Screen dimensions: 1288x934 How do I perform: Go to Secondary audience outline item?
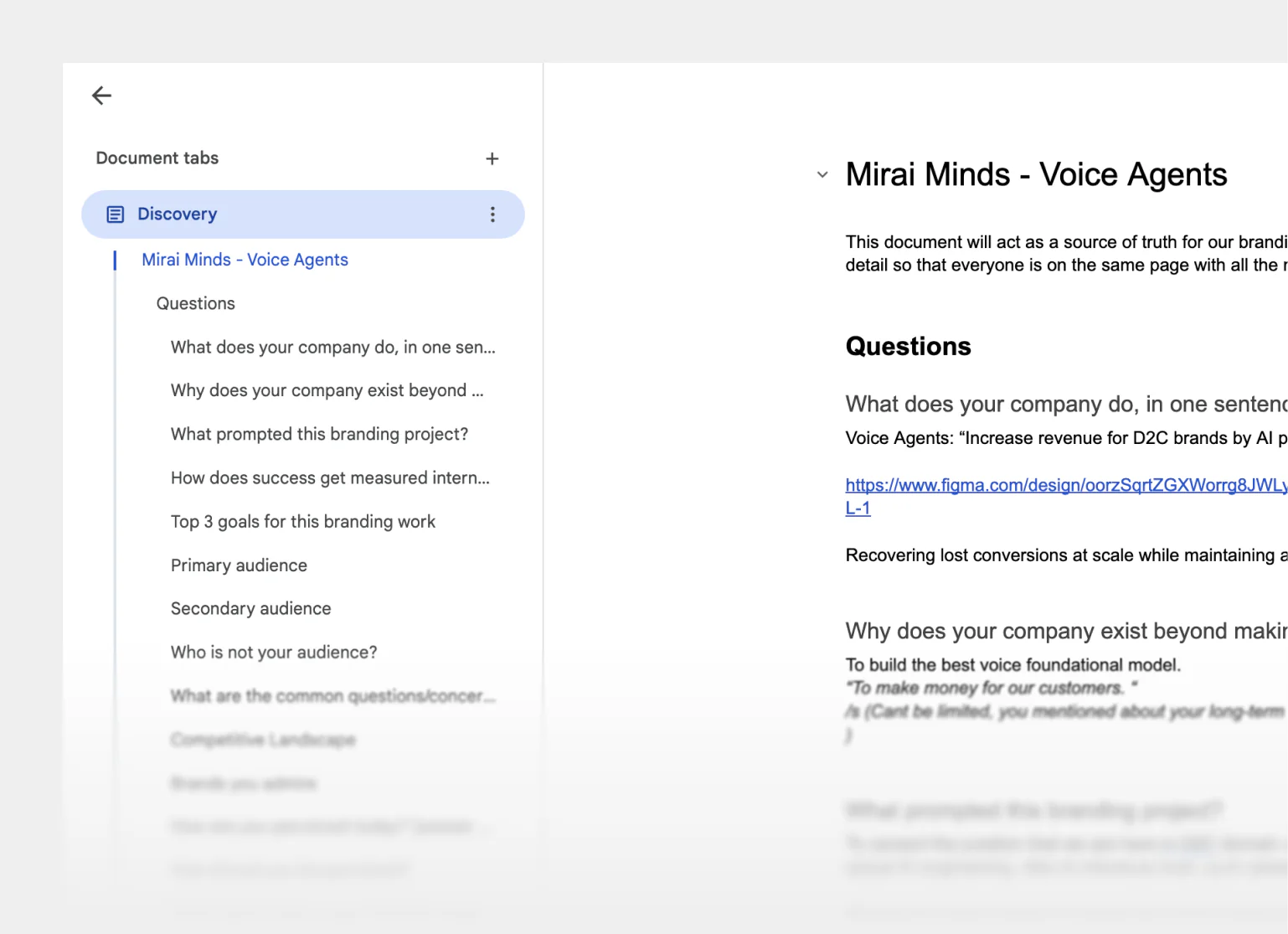(x=250, y=608)
